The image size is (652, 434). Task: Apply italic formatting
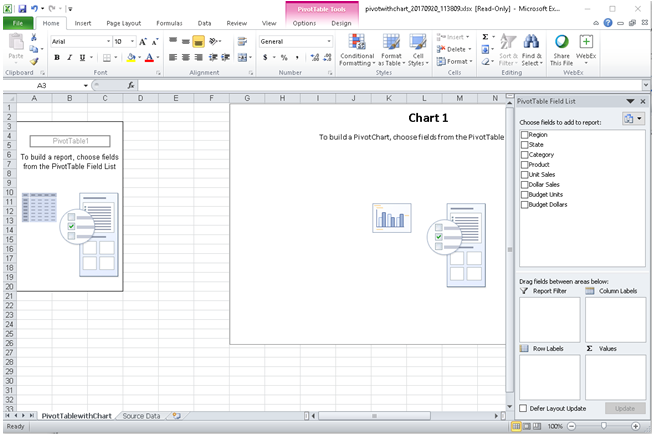[70, 58]
